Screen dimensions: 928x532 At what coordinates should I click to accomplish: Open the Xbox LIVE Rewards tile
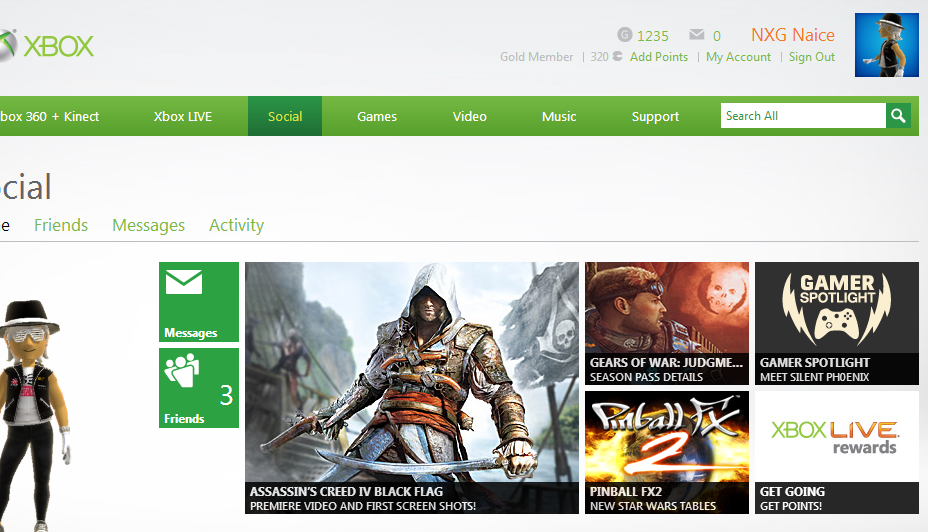point(837,452)
